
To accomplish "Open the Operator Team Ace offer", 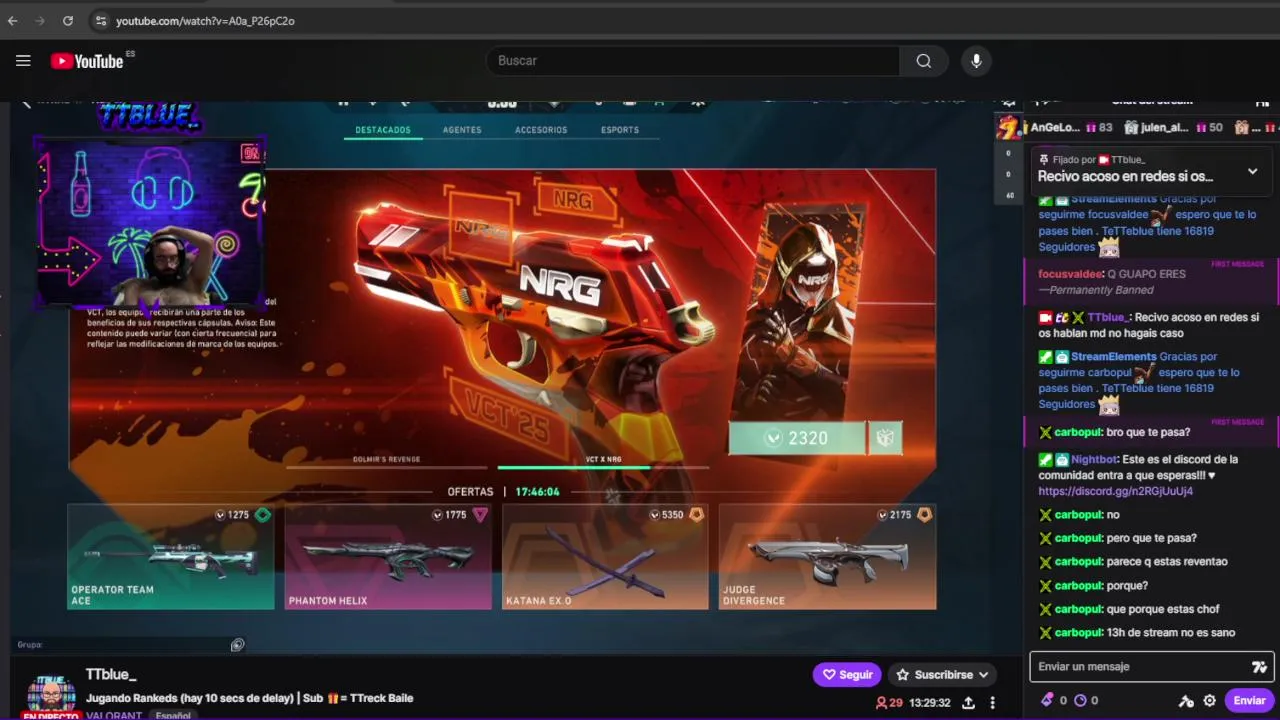I will [x=170, y=557].
